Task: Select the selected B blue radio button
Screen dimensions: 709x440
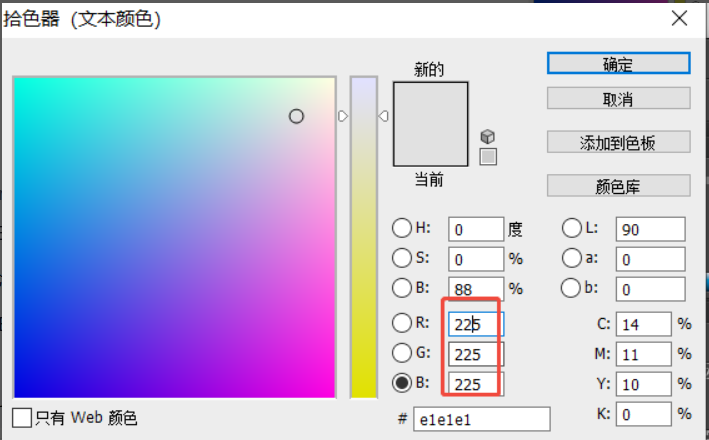Action: click(x=402, y=383)
